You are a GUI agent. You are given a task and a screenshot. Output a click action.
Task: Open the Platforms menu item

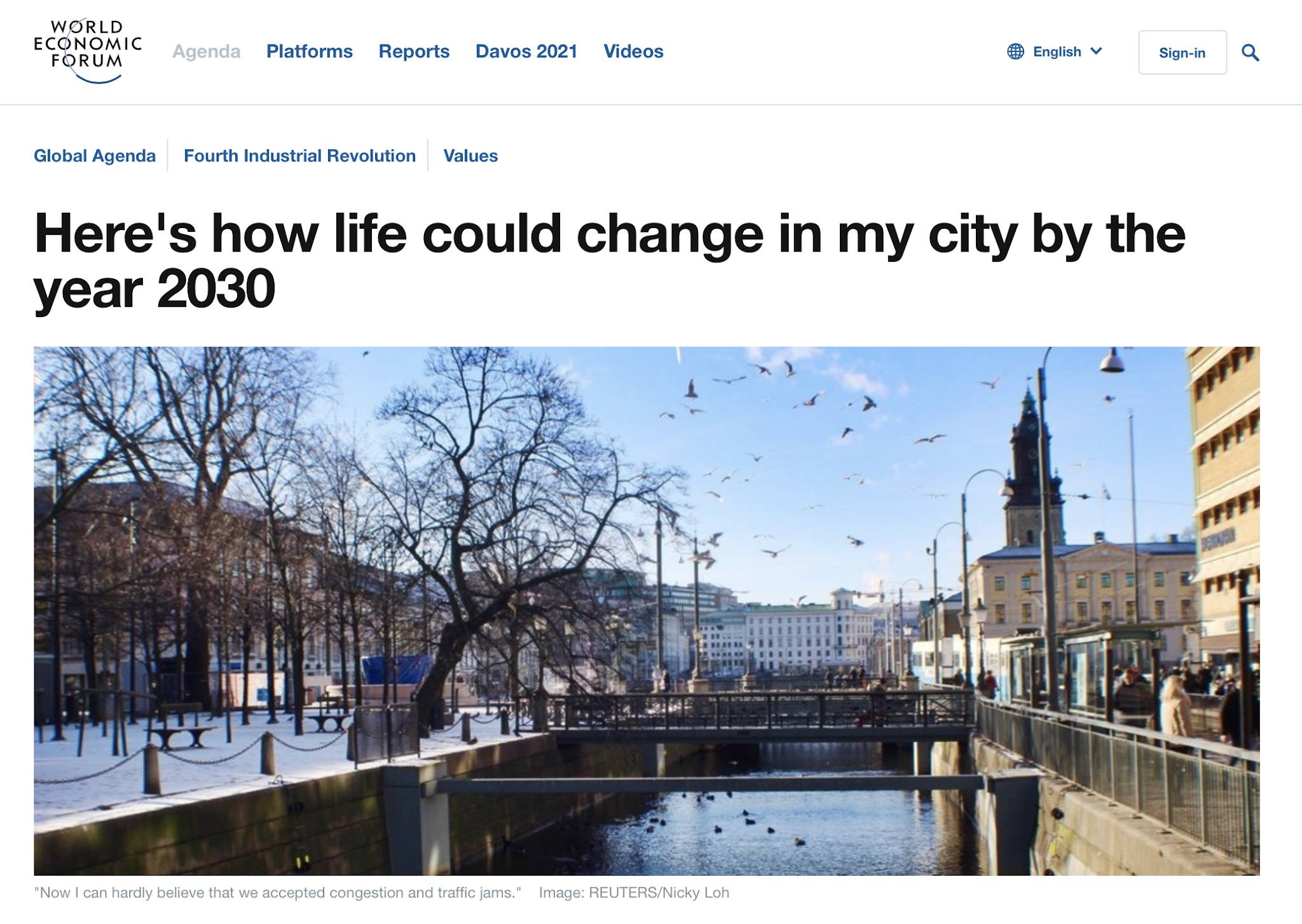pos(309,51)
